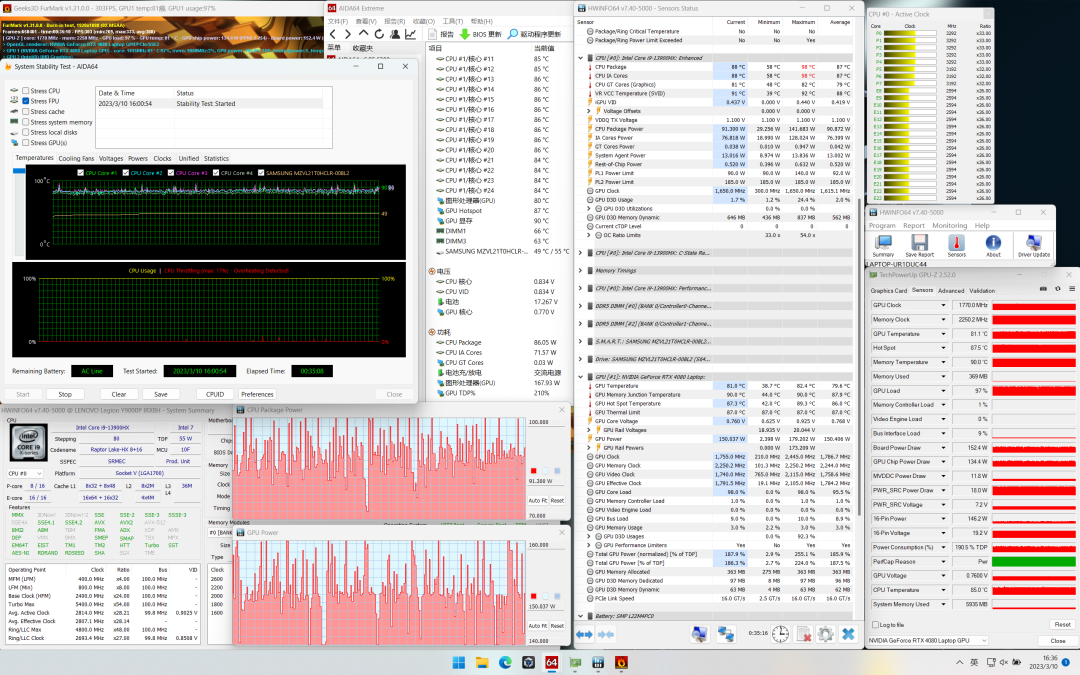Open the Hot Spot sensor dropdown in GPU-Z
The width and height of the screenshot is (1080, 675).
(944, 348)
